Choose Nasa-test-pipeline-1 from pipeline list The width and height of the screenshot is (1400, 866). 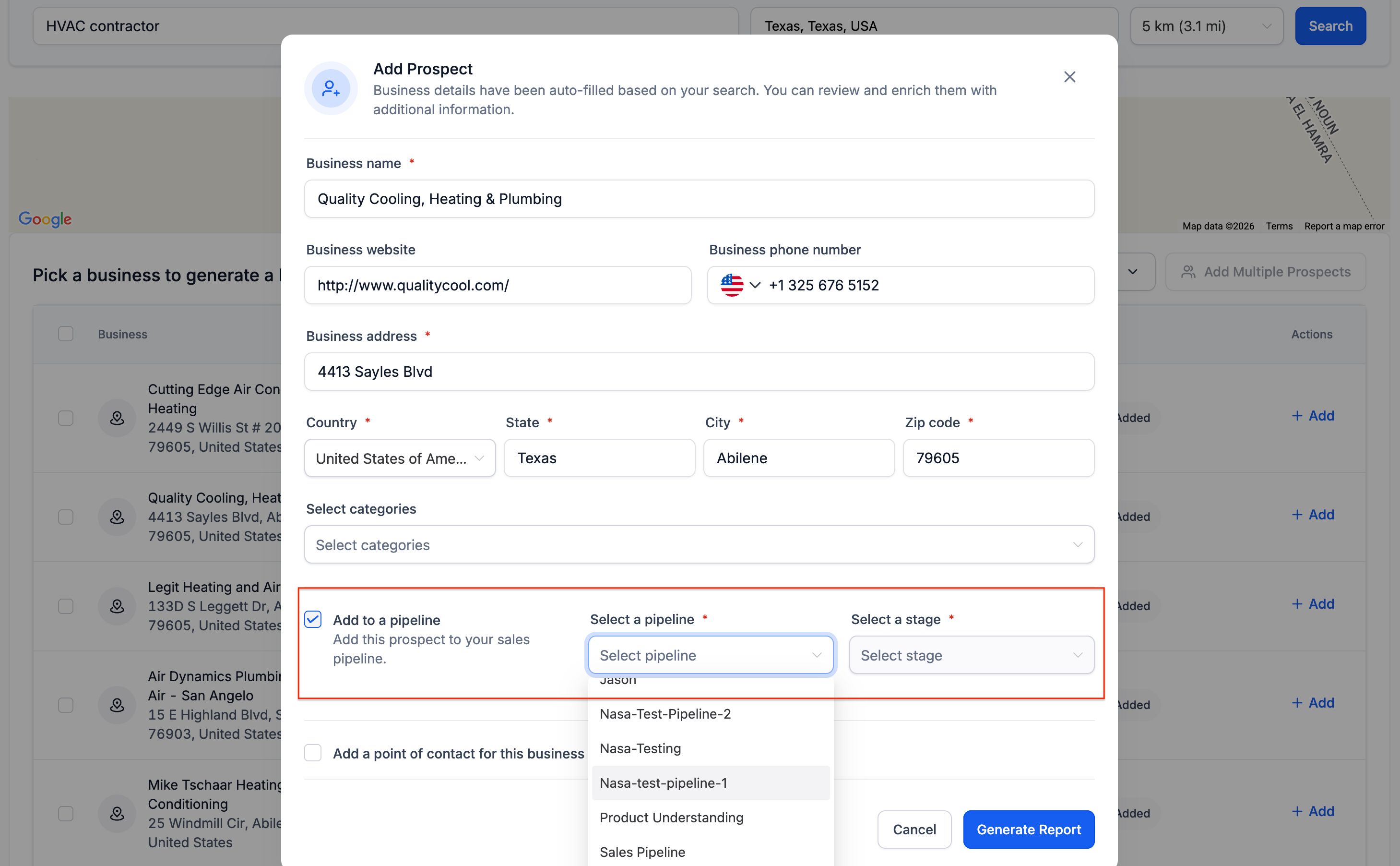click(x=664, y=783)
